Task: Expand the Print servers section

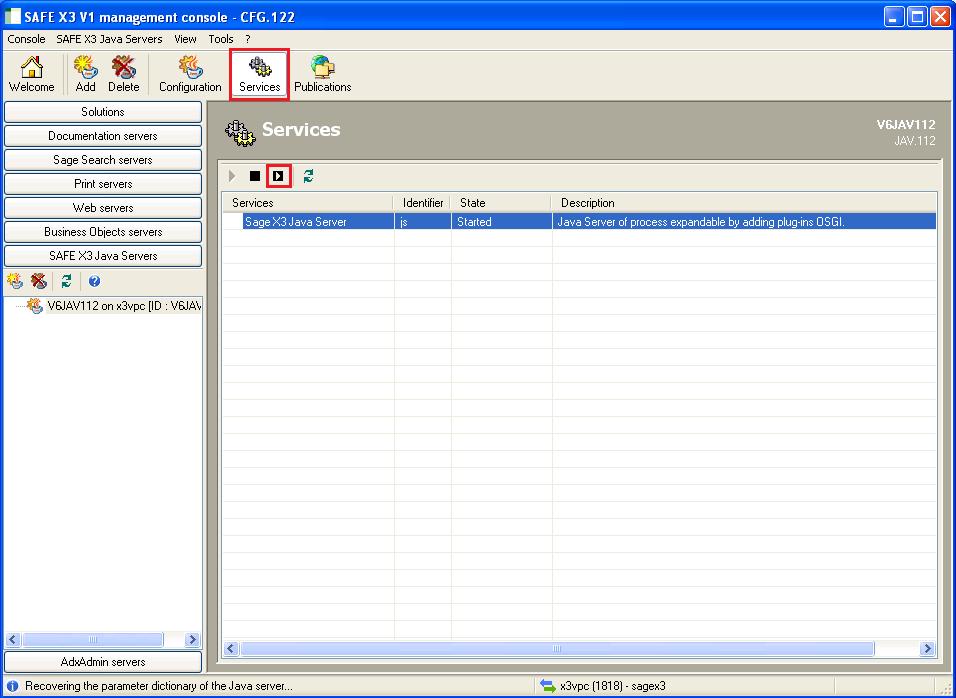Action: point(103,183)
